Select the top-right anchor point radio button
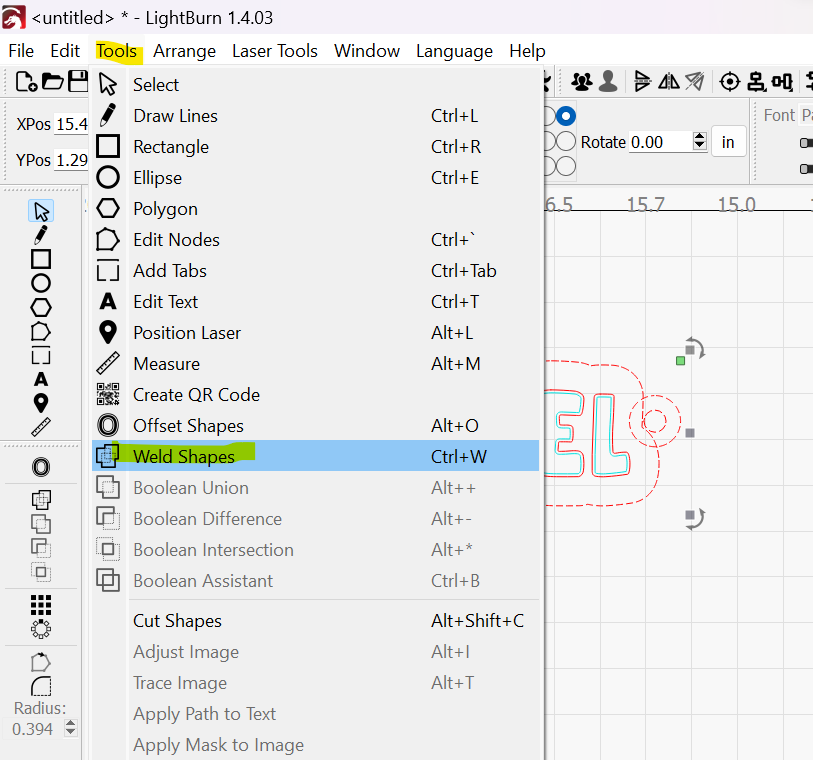 [x=567, y=116]
